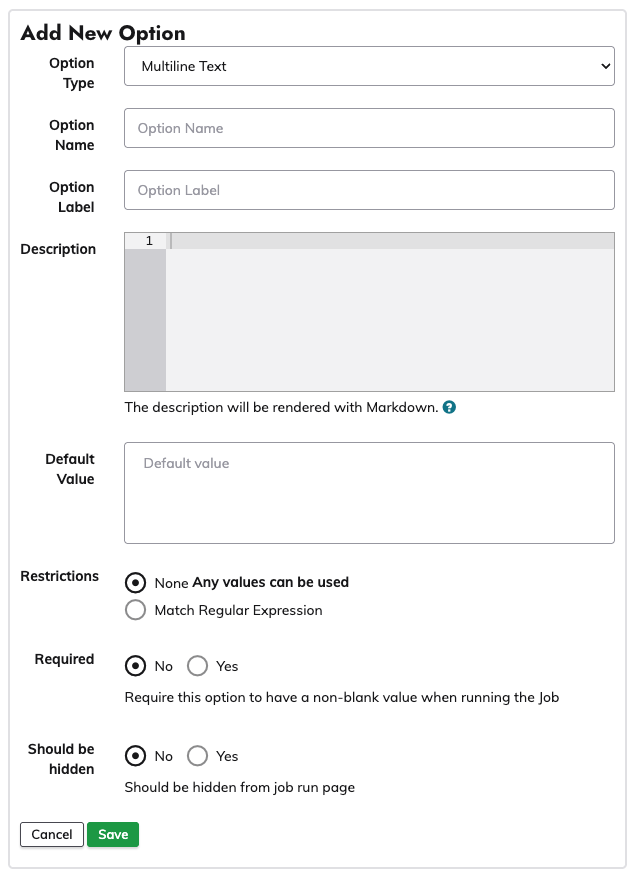
Task: Set Required to Yes
Action: click(x=197, y=665)
